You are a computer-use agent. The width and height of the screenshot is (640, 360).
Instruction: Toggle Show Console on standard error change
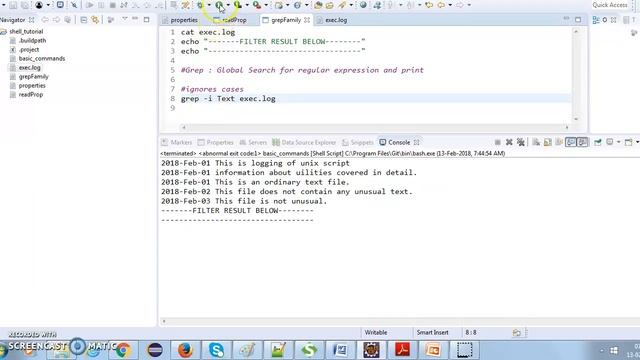coord(582,142)
